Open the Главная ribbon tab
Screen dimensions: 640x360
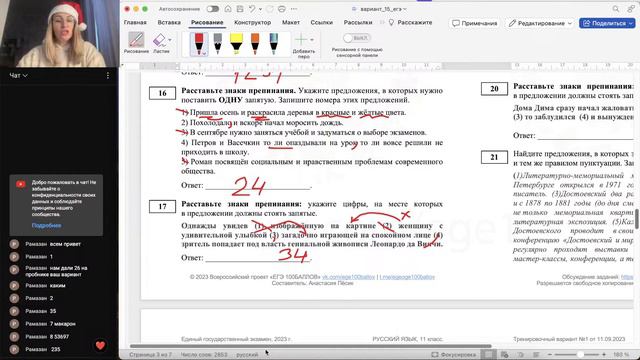(135, 22)
